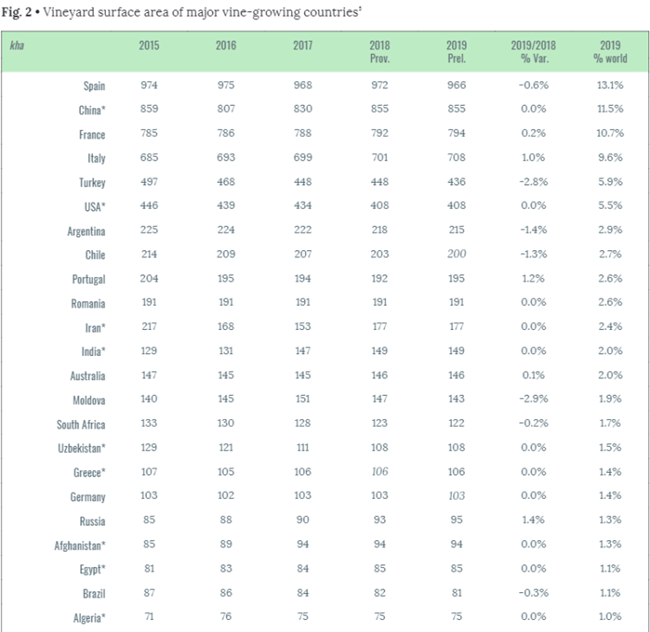Select the France row label
The height and width of the screenshot is (632, 650).
point(91,134)
